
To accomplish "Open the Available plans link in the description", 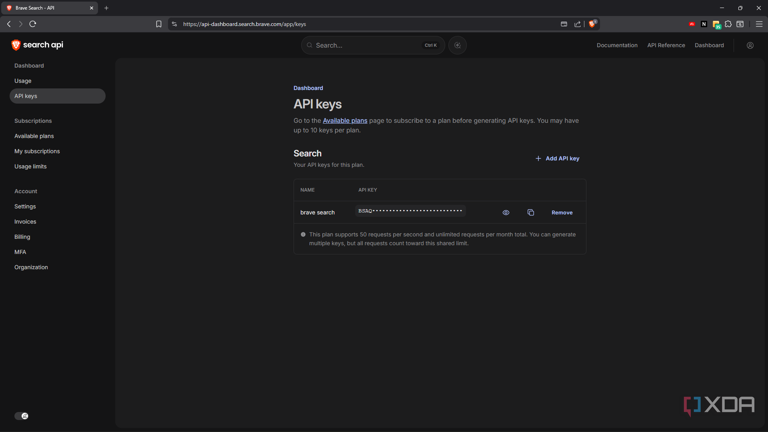I will [345, 120].
